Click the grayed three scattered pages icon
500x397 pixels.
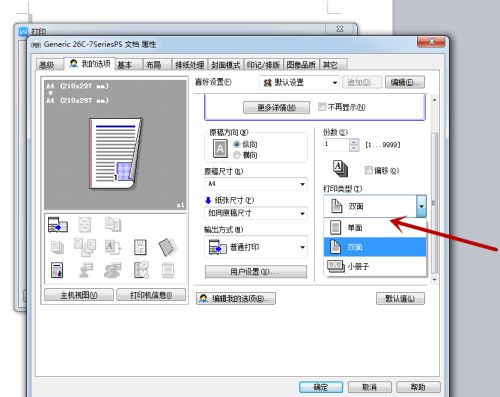(x=85, y=247)
